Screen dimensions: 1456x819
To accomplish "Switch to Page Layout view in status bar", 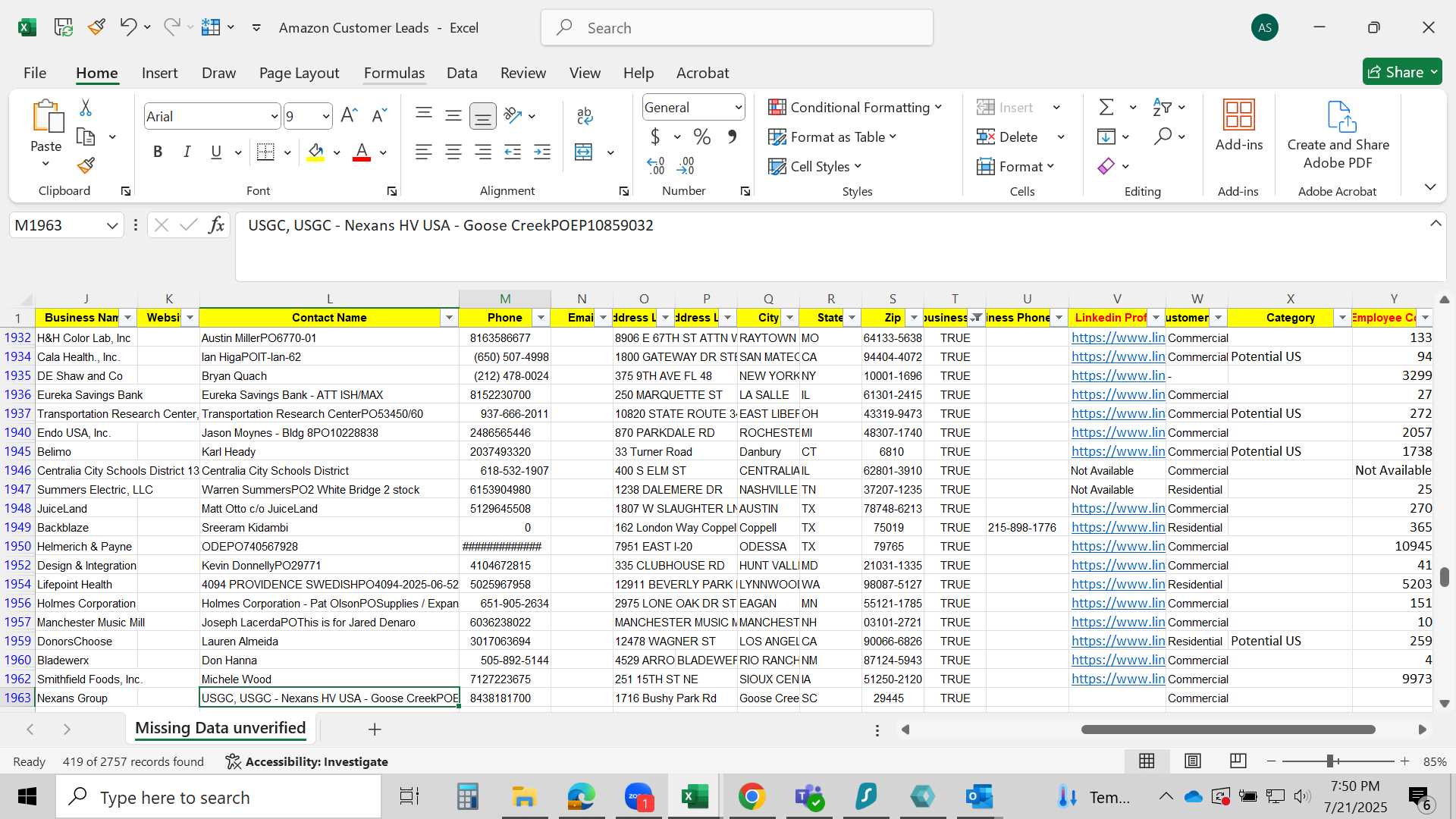I will pos(1193,761).
